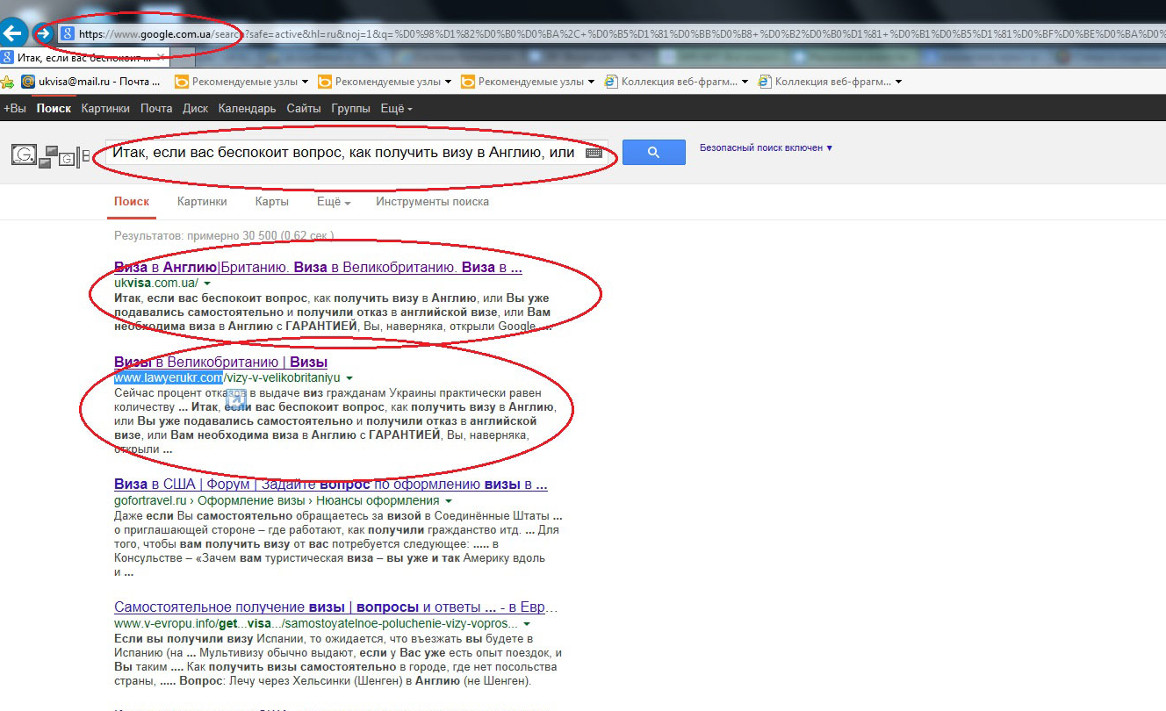1166x711 pixels.
Task: Open 'Инструменты поиска' search tools
Action: click(x=432, y=202)
